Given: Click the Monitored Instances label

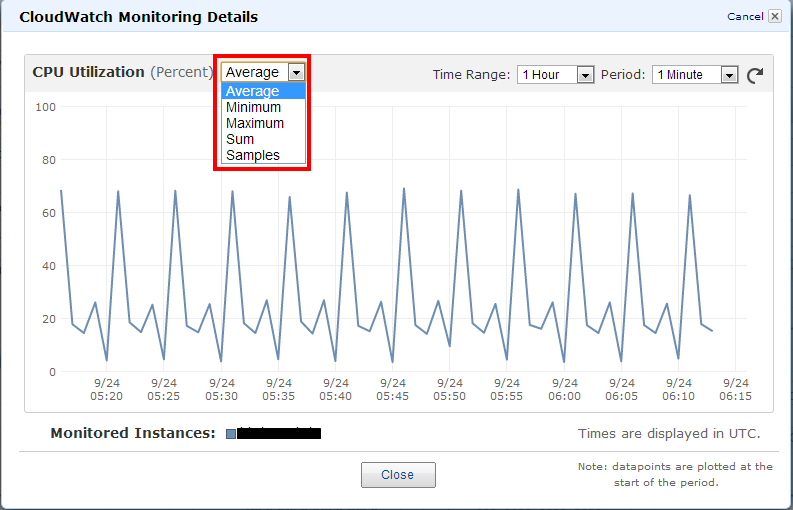Looking at the screenshot, I should point(133,433).
